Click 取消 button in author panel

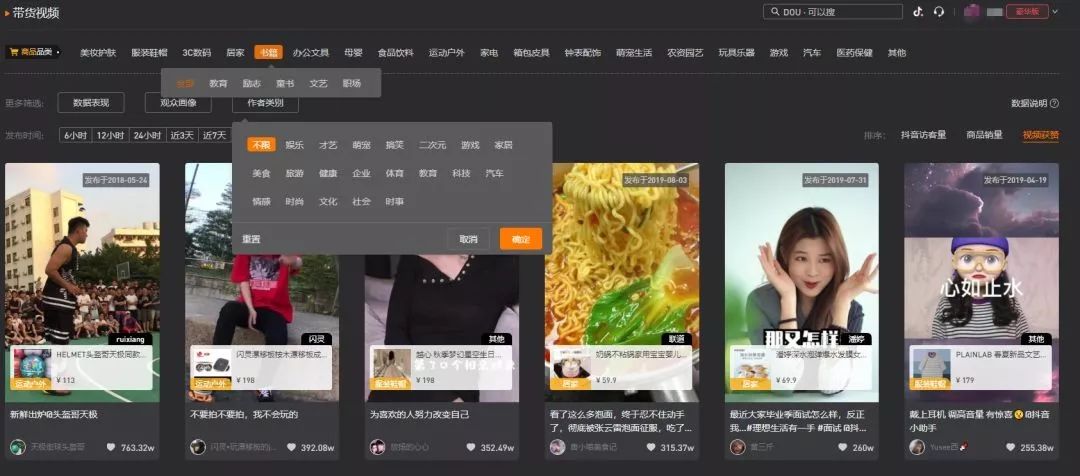(x=468, y=239)
